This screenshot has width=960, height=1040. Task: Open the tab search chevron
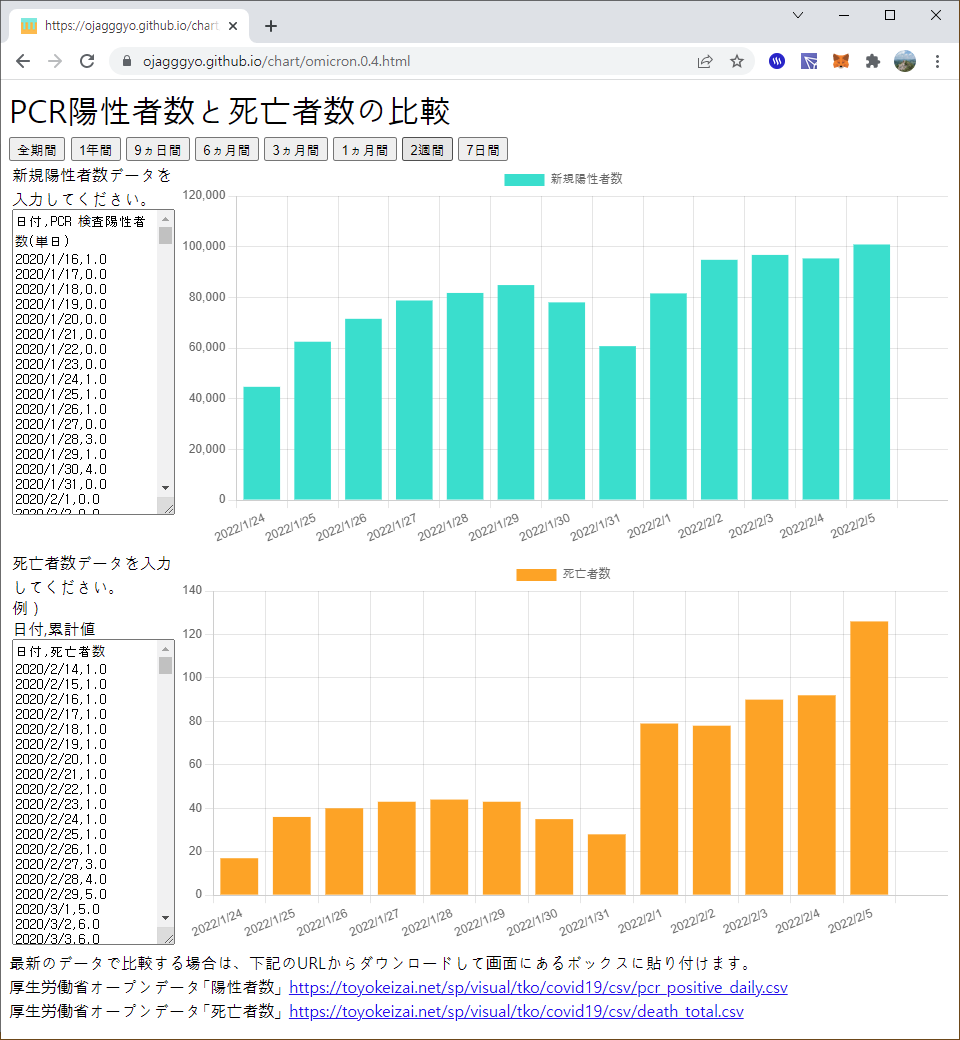[x=798, y=15]
